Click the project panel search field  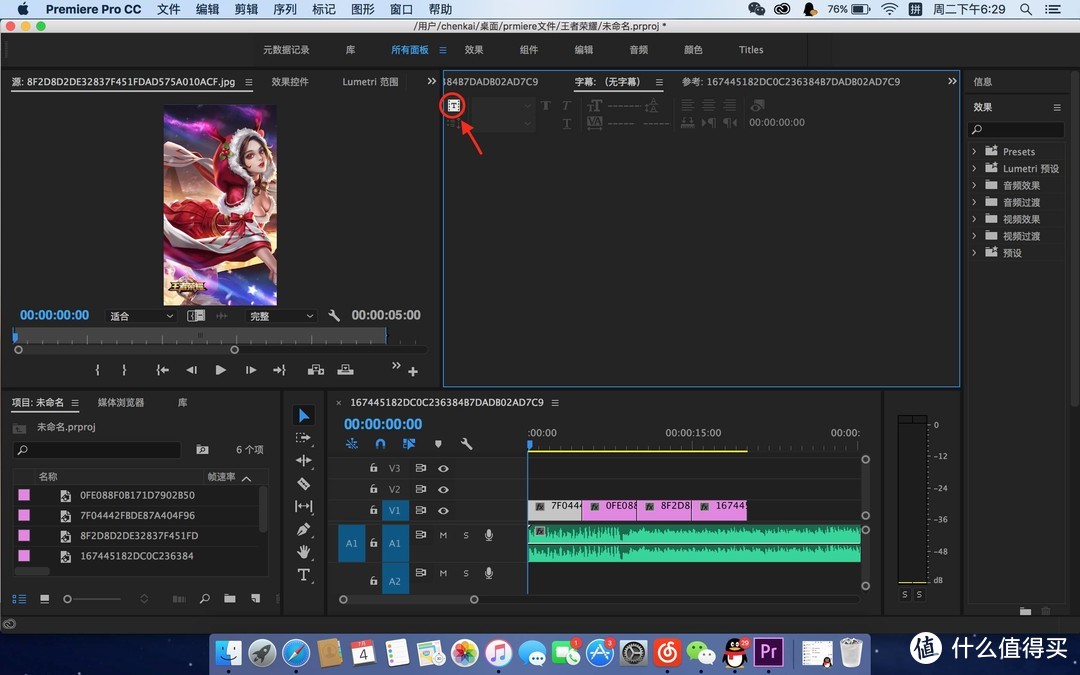click(97, 451)
